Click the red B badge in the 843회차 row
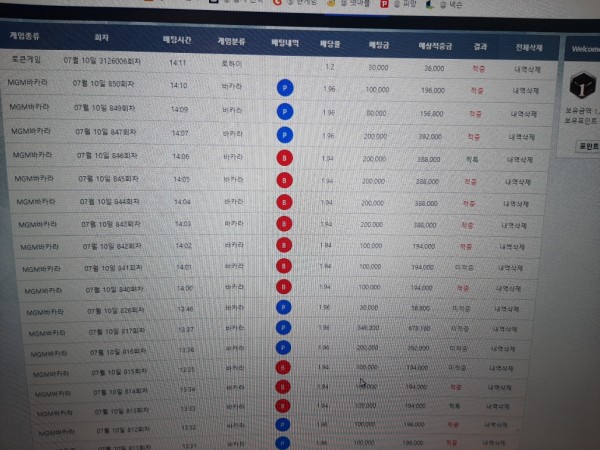Screen dimensions: 600x450 pos(284,224)
